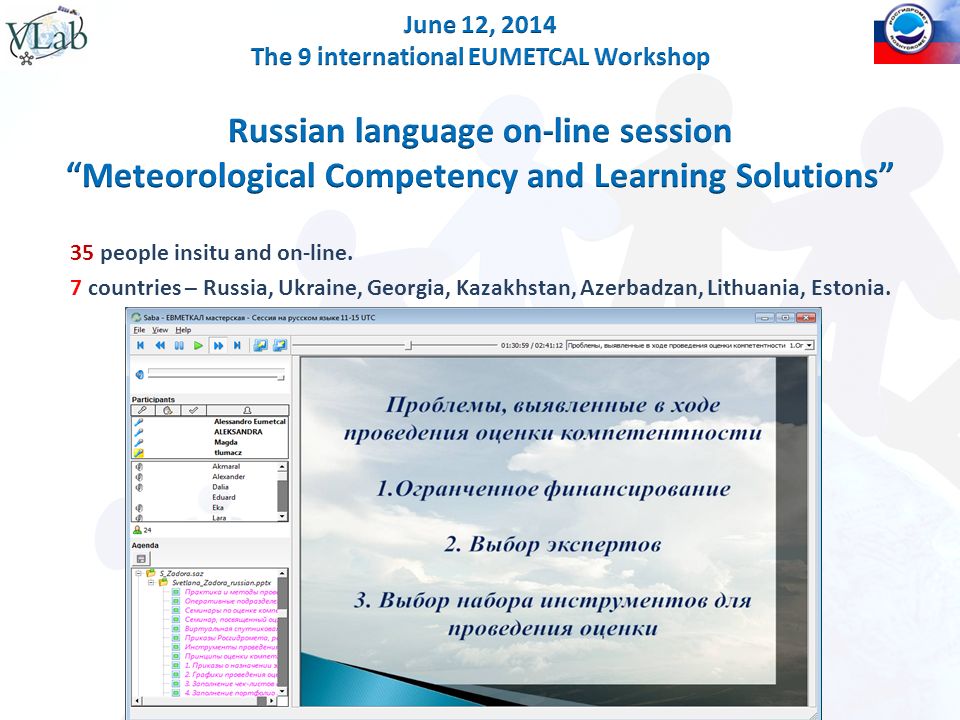Click participants list scroll up arrow
960x720 pixels.
pyautogui.click(x=282, y=467)
